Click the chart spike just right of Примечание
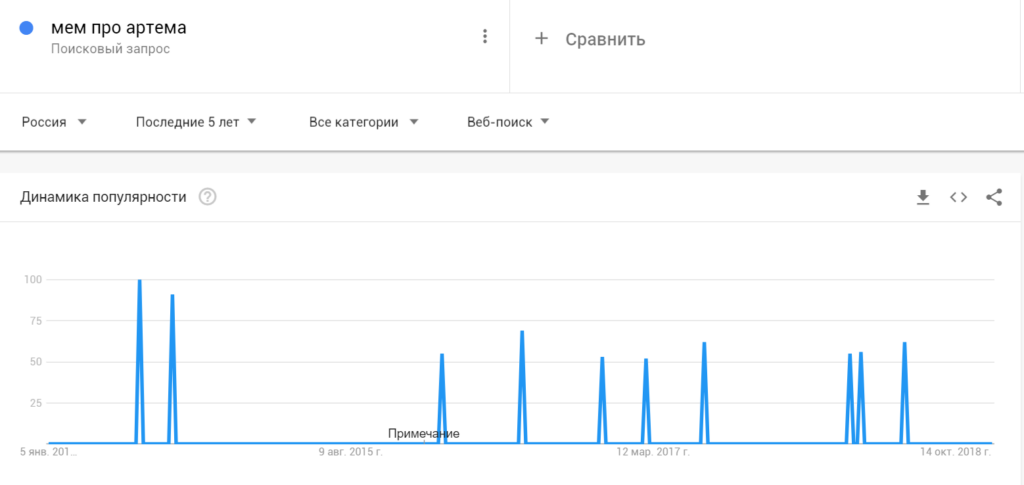 point(442,355)
